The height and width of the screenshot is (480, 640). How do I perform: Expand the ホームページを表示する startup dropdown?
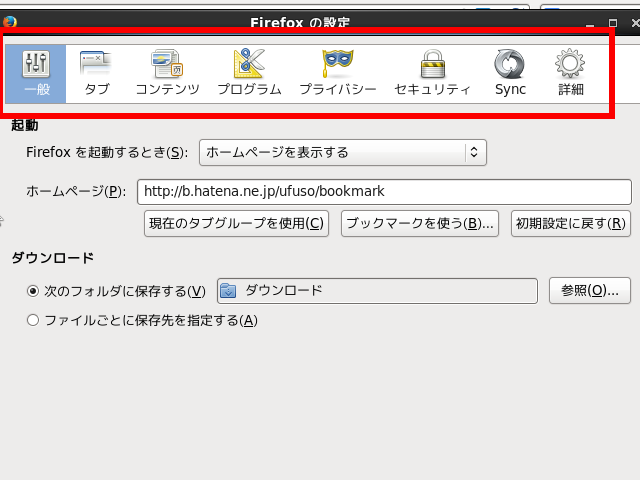click(342, 153)
